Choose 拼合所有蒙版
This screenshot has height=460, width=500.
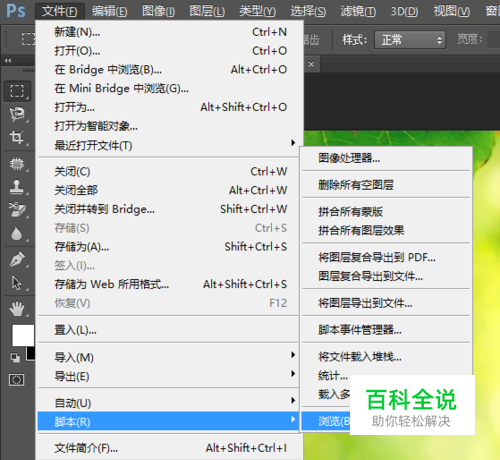386,211
